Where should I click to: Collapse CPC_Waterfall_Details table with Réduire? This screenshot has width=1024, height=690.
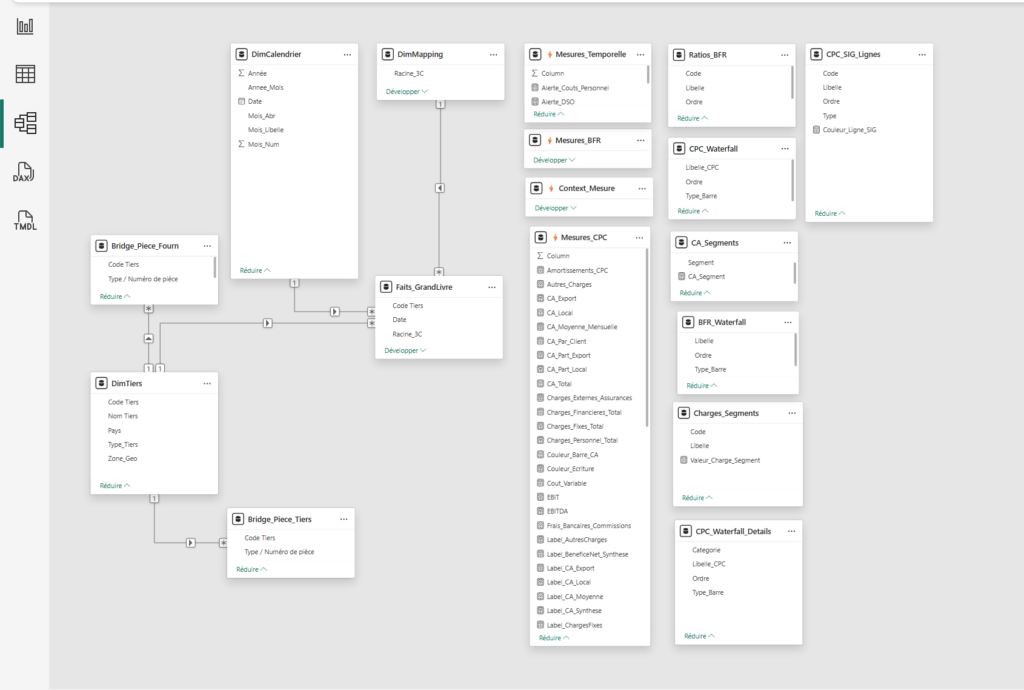click(699, 636)
